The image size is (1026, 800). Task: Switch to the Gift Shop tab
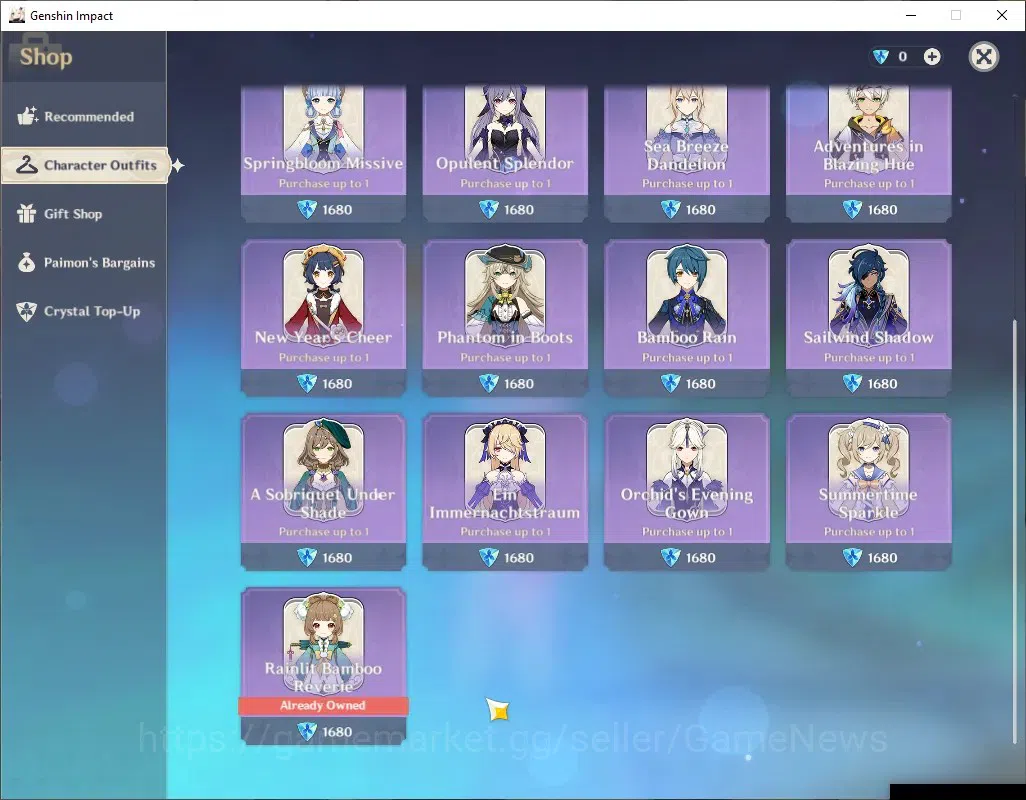tap(84, 213)
